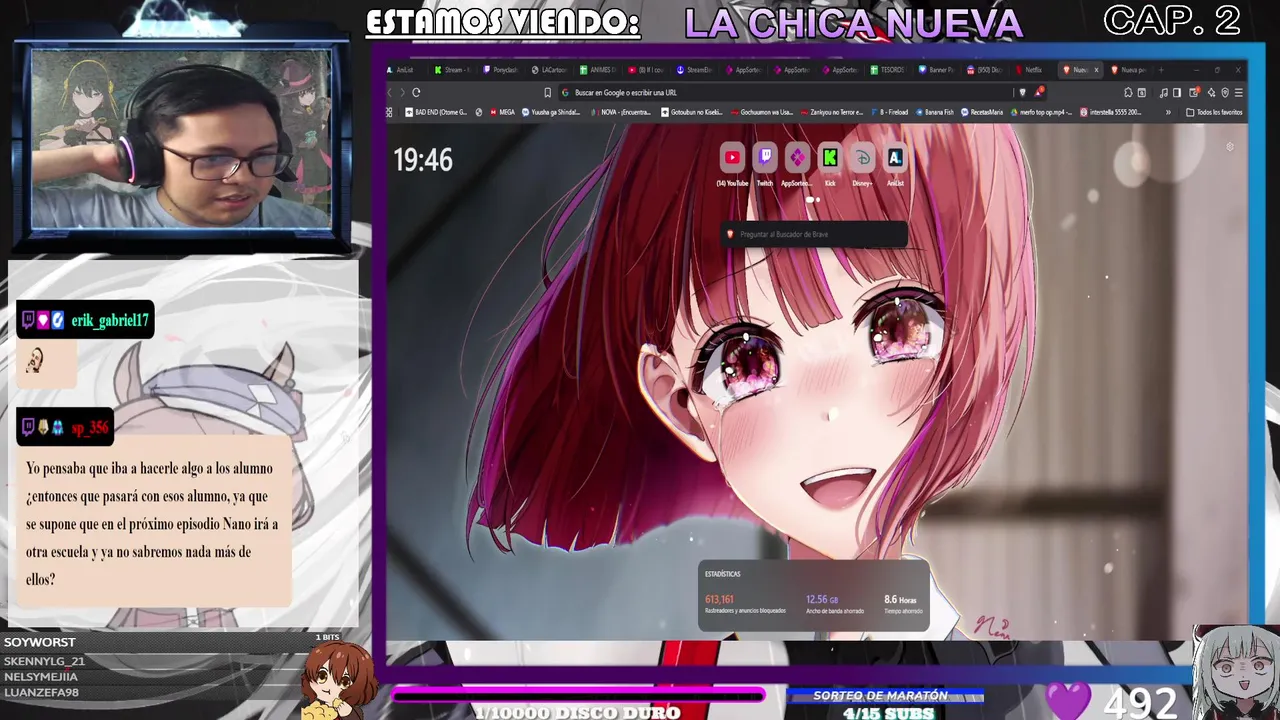Open the browser hamburger main menu

(1239, 93)
